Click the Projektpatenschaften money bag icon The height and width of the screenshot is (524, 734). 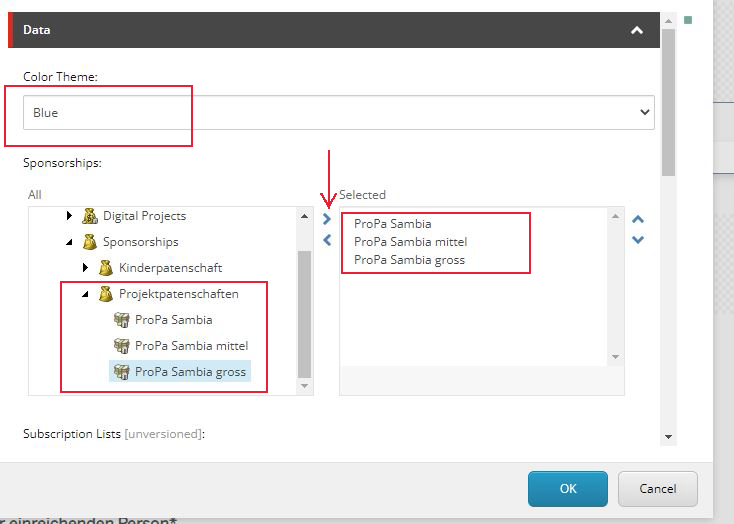point(106,294)
